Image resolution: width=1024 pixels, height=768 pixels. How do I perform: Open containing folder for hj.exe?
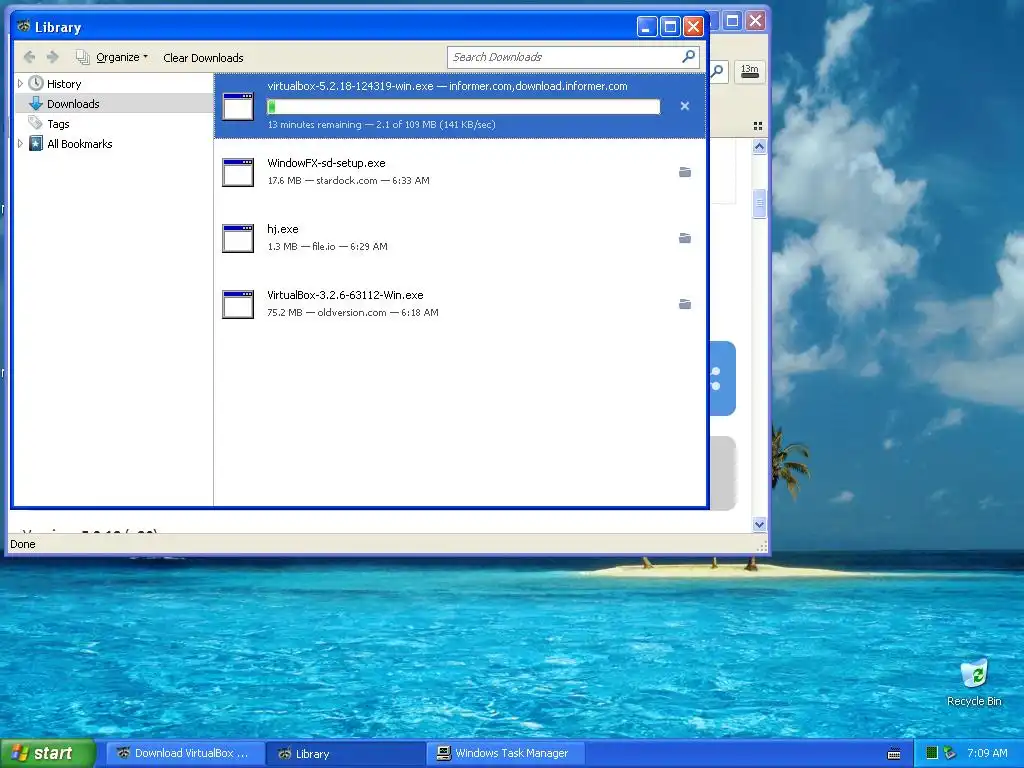(x=684, y=238)
